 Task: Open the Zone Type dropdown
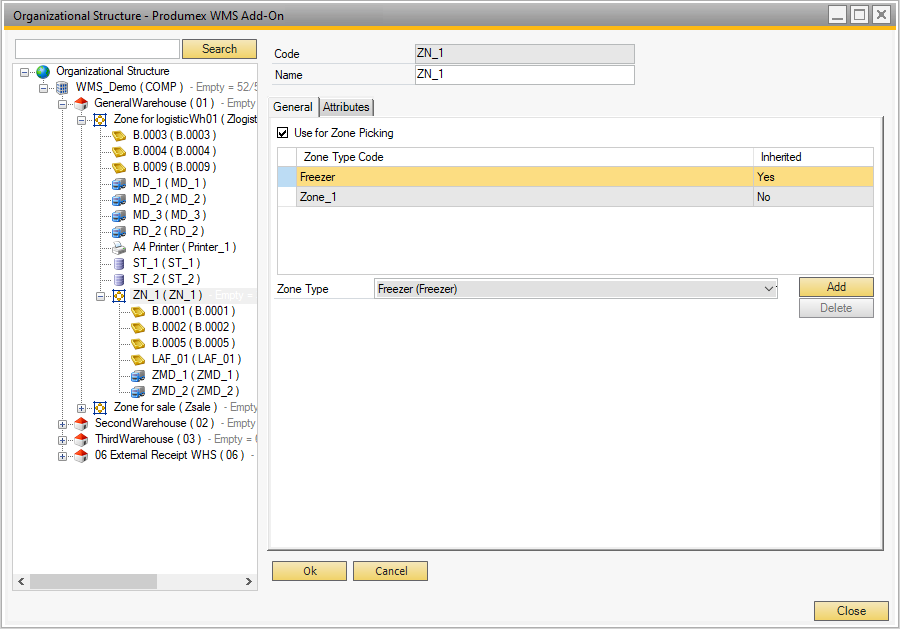click(x=769, y=289)
